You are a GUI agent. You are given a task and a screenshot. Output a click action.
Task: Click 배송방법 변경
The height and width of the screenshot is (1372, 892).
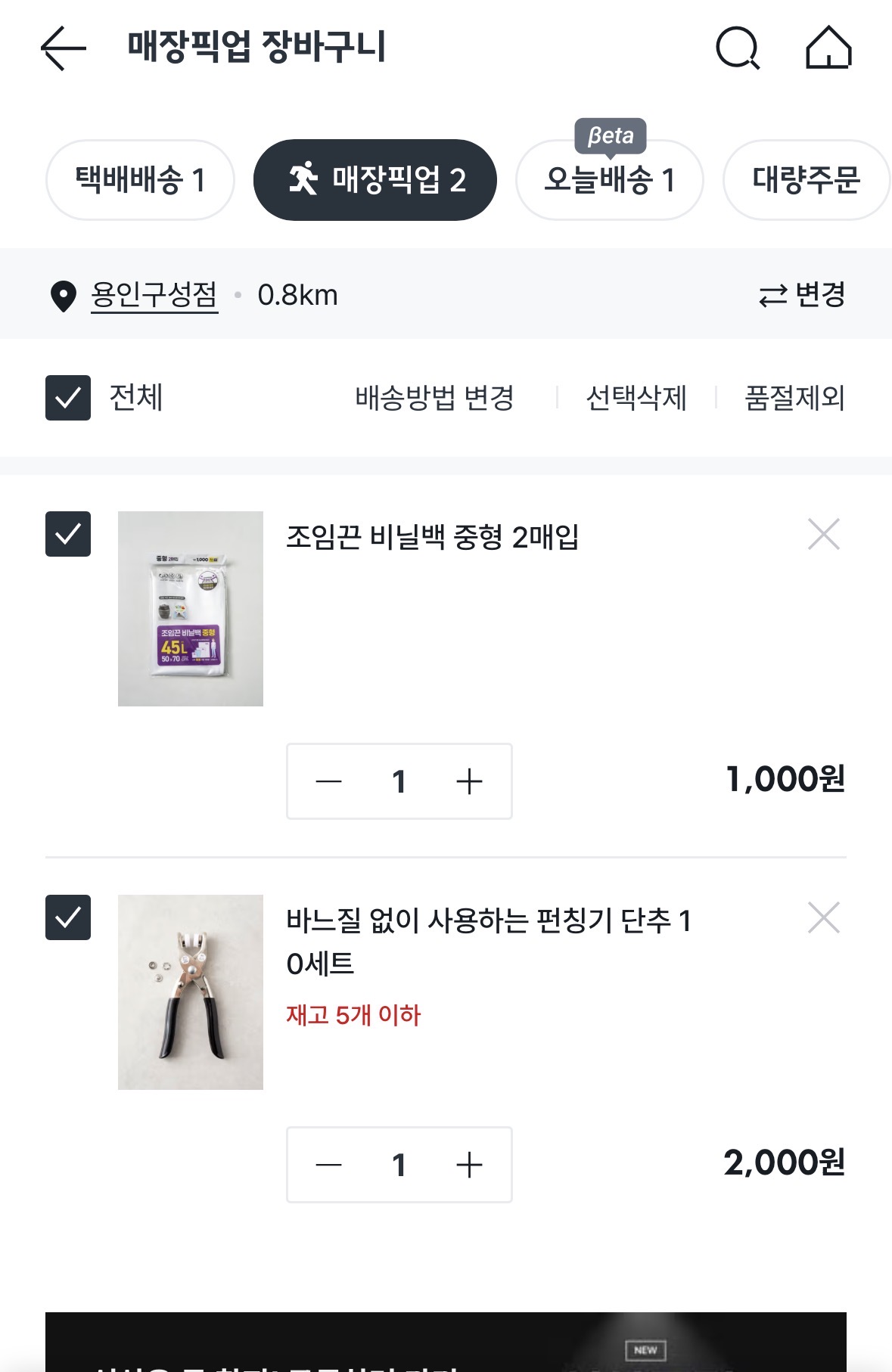(x=434, y=398)
